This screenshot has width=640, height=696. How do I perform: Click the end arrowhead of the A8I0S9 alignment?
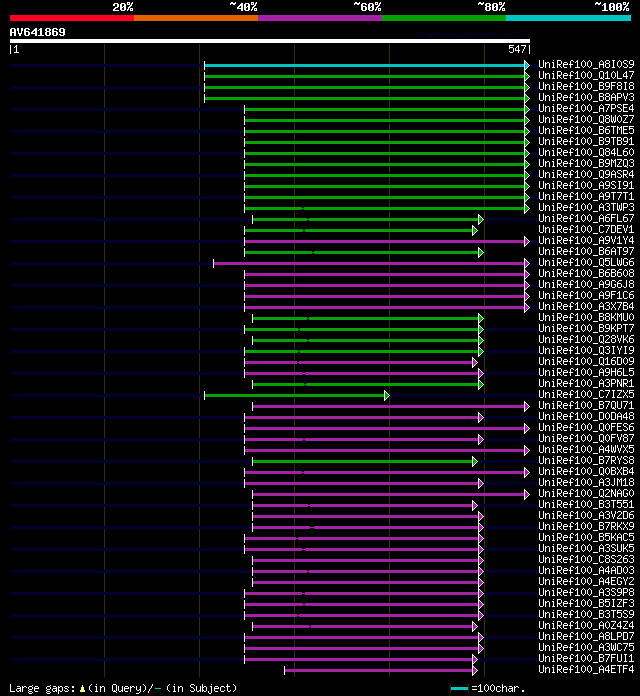(527, 65)
